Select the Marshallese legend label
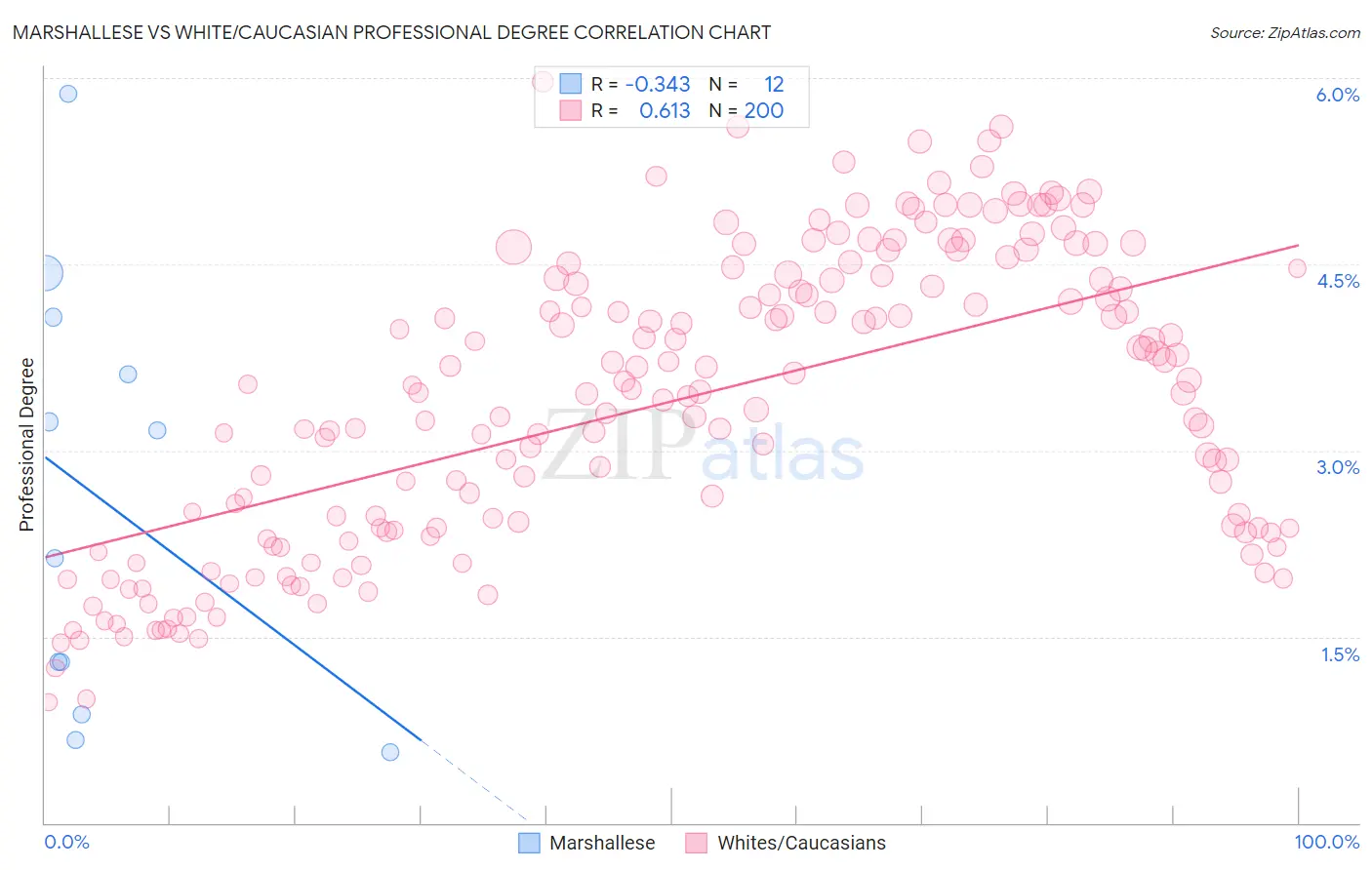The image size is (1372, 870). [x=602, y=843]
